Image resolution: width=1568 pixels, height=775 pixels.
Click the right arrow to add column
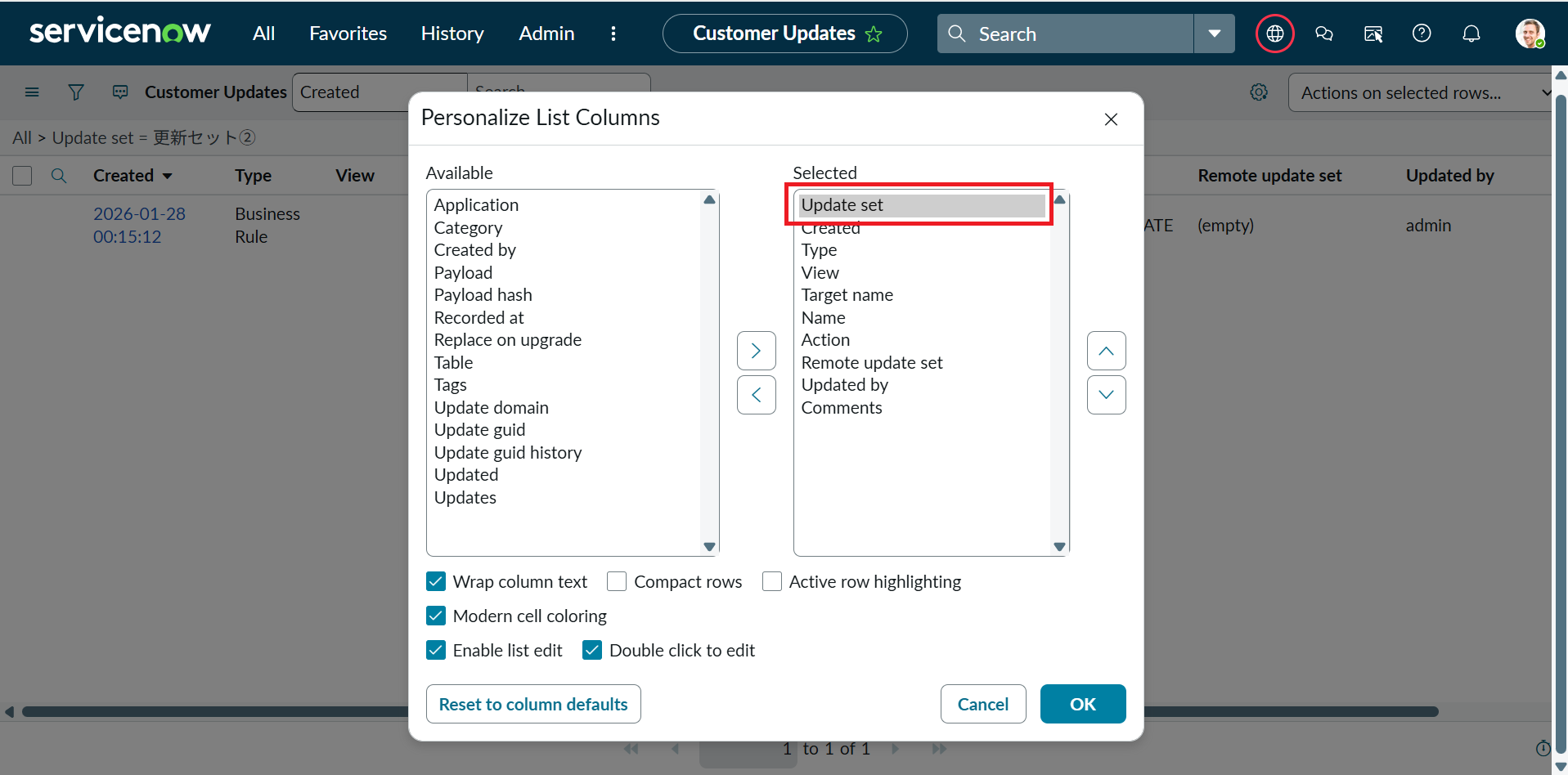(x=756, y=351)
